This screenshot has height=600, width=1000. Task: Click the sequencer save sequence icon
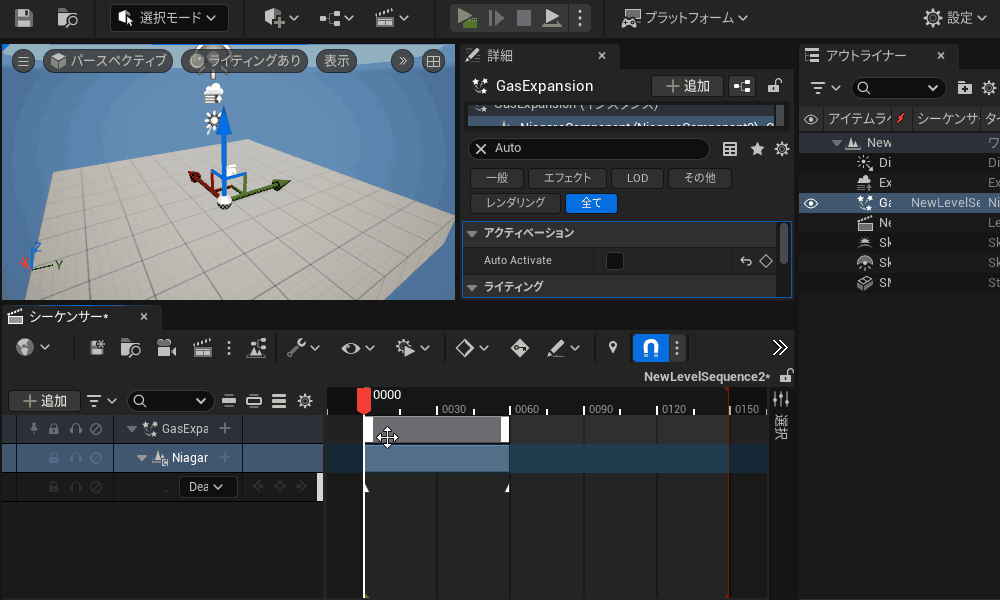(98, 348)
